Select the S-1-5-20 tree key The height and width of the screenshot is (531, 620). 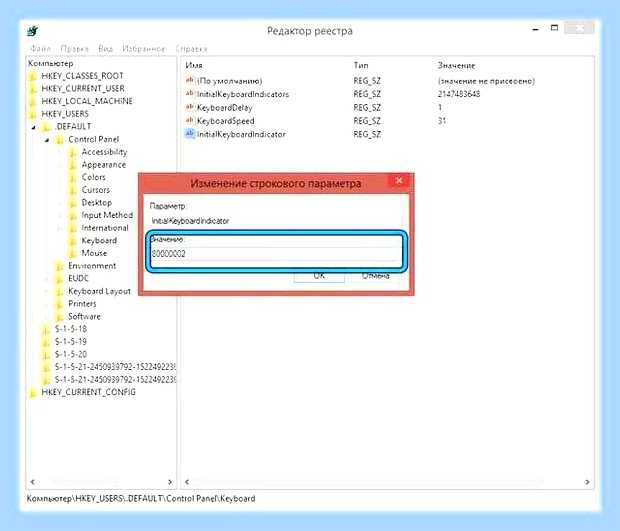tap(71, 354)
